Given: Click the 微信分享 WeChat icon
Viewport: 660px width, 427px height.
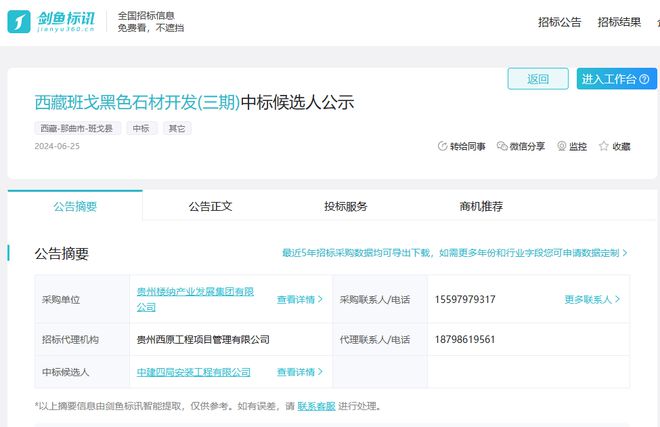Looking at the screenshot, I should tap(502, 146).
